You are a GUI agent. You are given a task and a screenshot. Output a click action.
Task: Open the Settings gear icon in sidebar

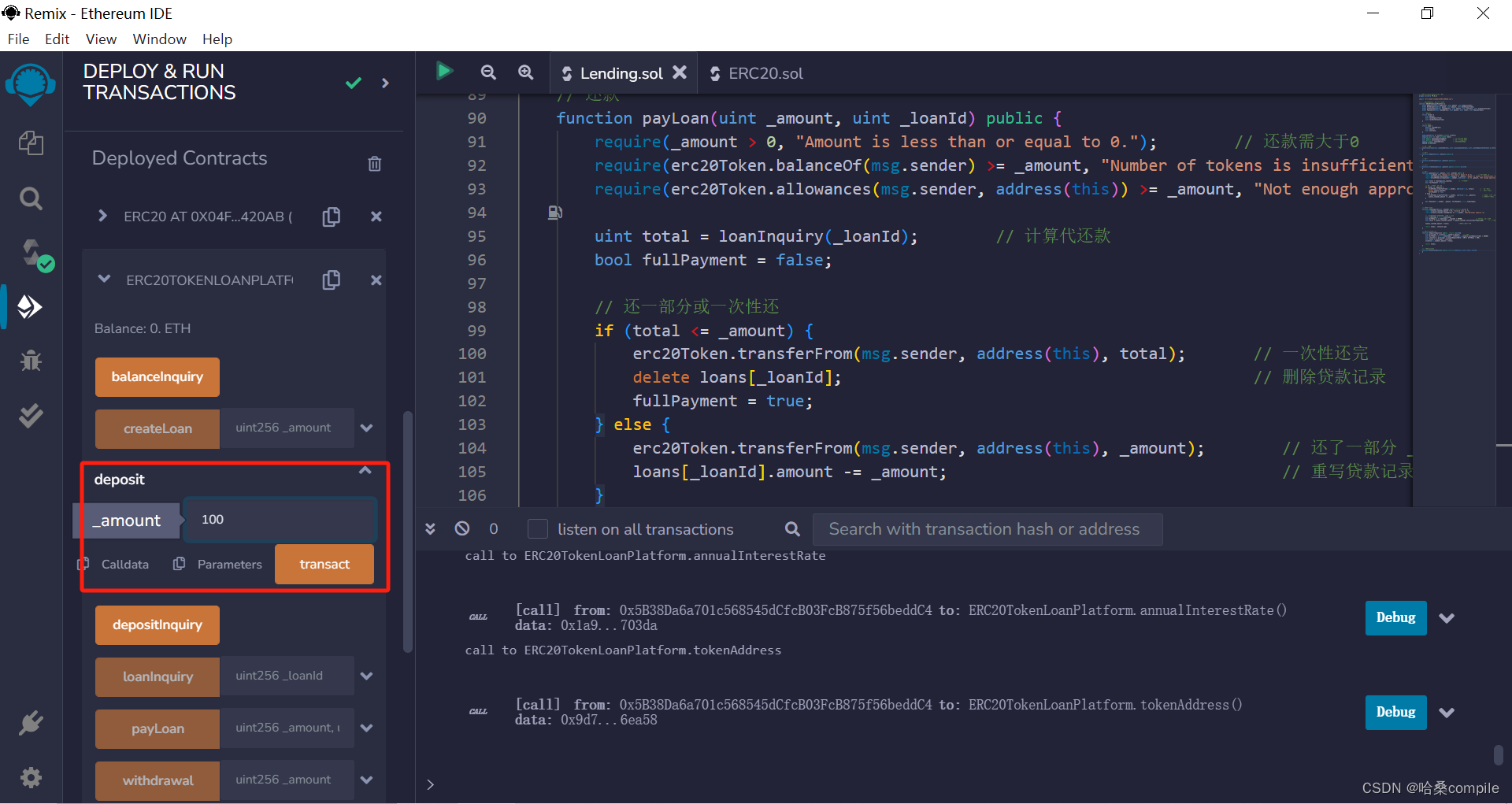click(x=31, y=778)
